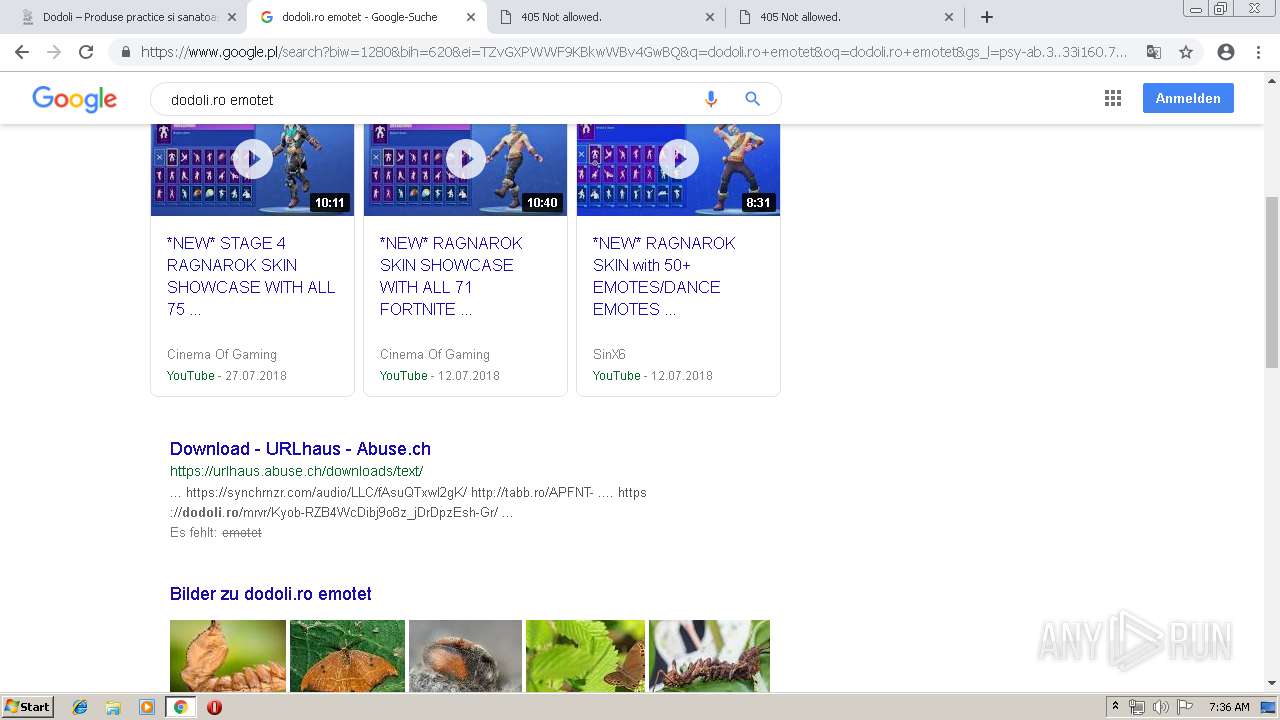Switch to first 405 Not allowed tab

click(605, 17)
